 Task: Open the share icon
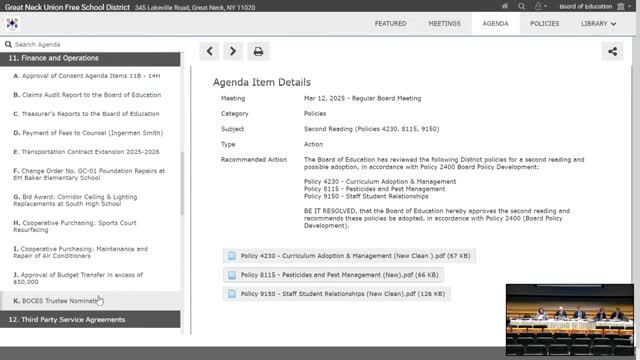612,51
